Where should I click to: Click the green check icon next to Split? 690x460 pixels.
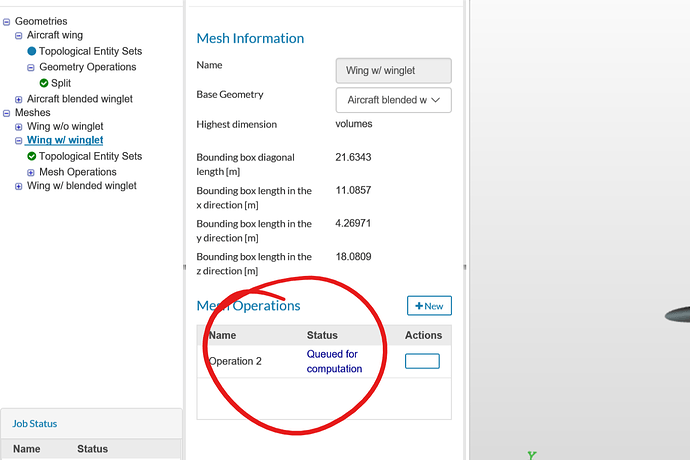point(44,83)
